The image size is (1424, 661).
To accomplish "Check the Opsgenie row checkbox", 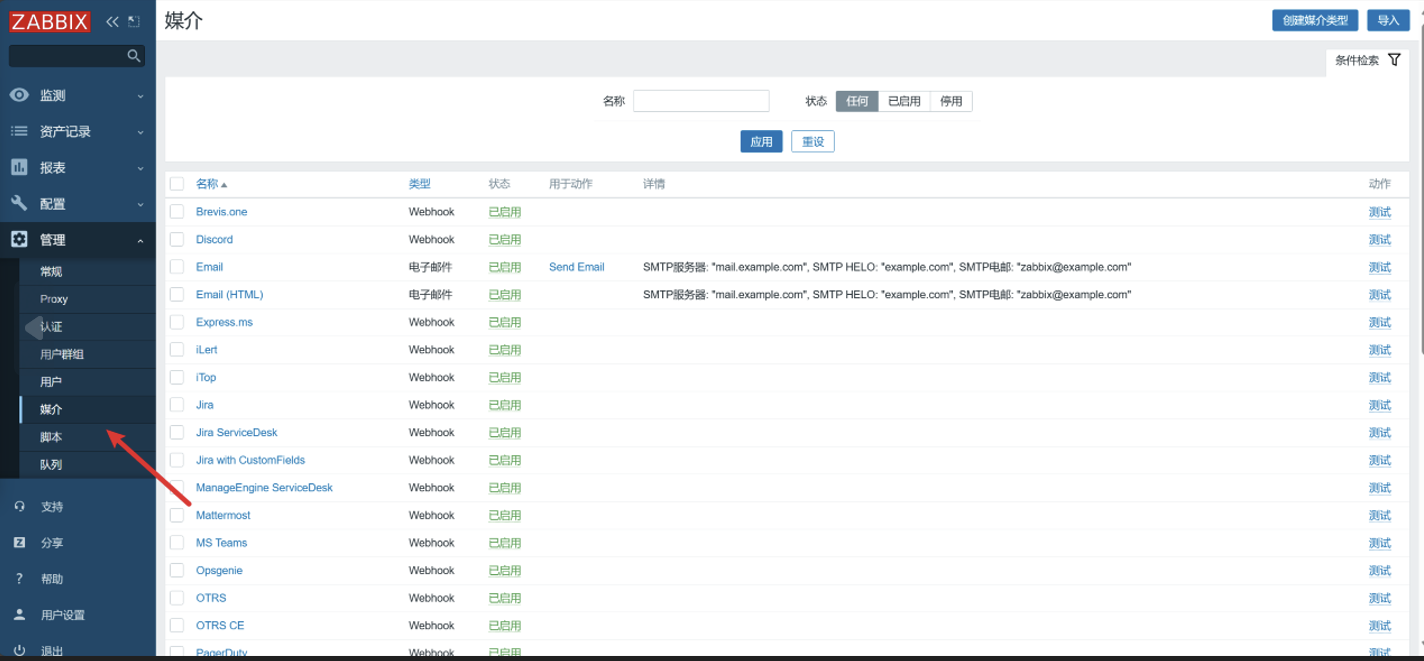I will click(x=177, y=570).
